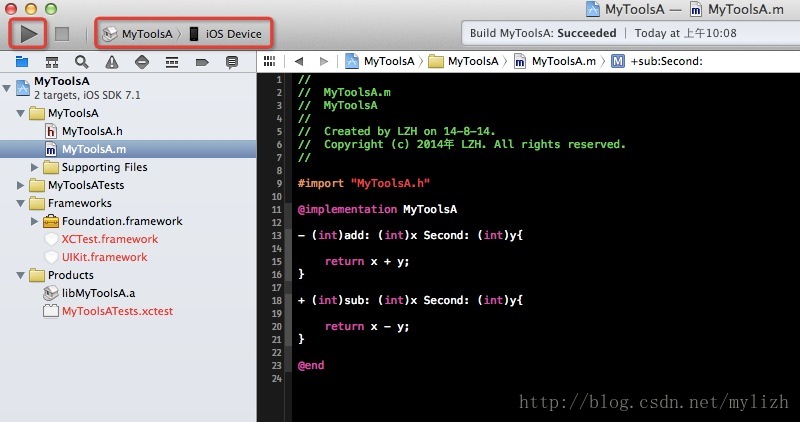Click line number 13 in gutter

click(277, 235)
